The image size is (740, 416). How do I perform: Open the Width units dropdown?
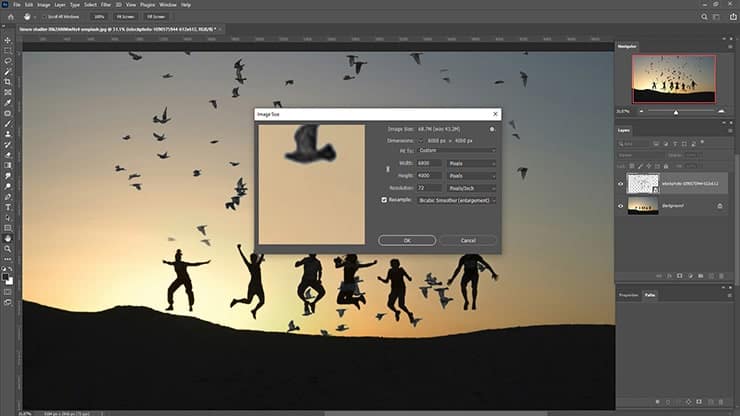(471, 163)
